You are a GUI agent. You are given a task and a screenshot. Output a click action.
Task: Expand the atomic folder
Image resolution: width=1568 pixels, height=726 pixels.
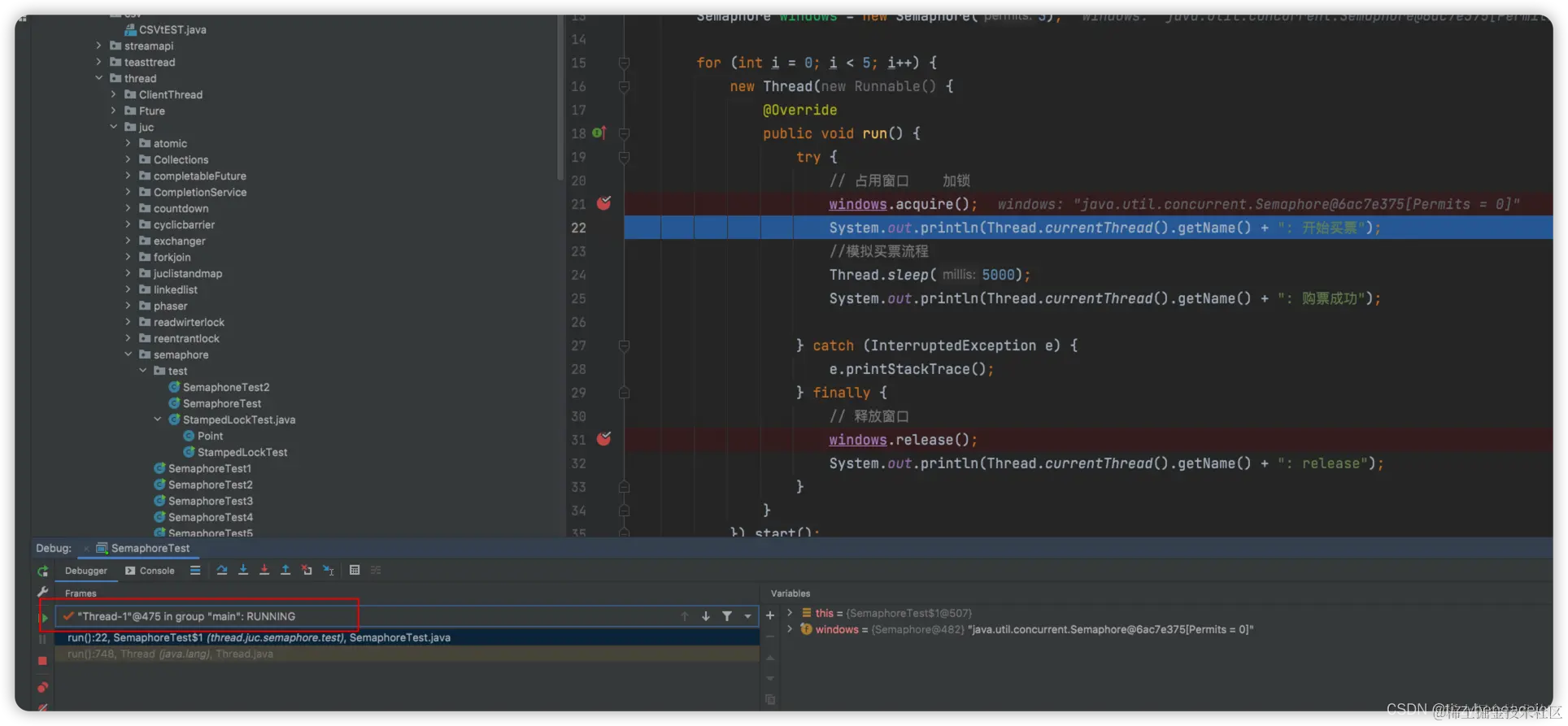128,144
